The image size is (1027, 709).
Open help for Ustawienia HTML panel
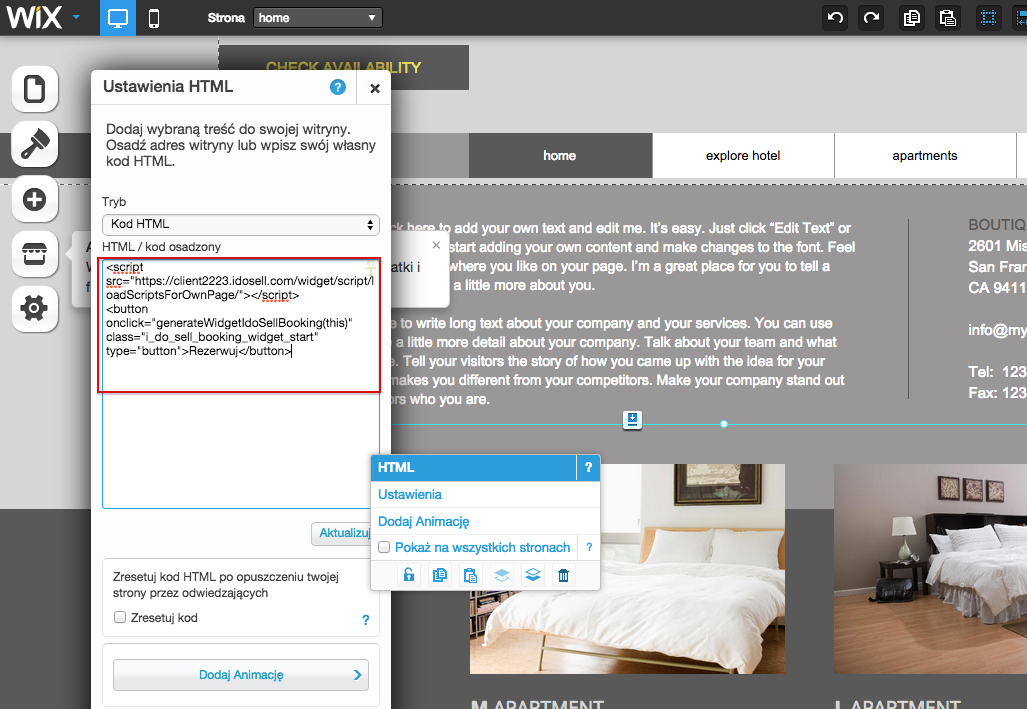[x=337, y=87]
